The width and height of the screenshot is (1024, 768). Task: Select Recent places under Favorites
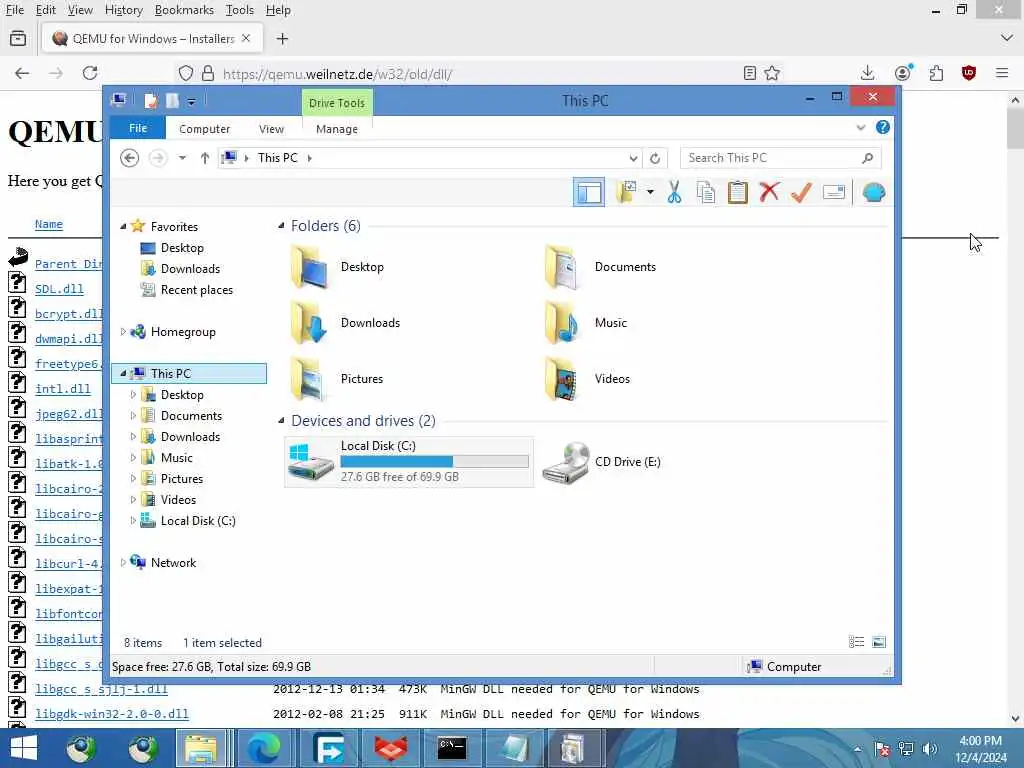pos(197,289)
